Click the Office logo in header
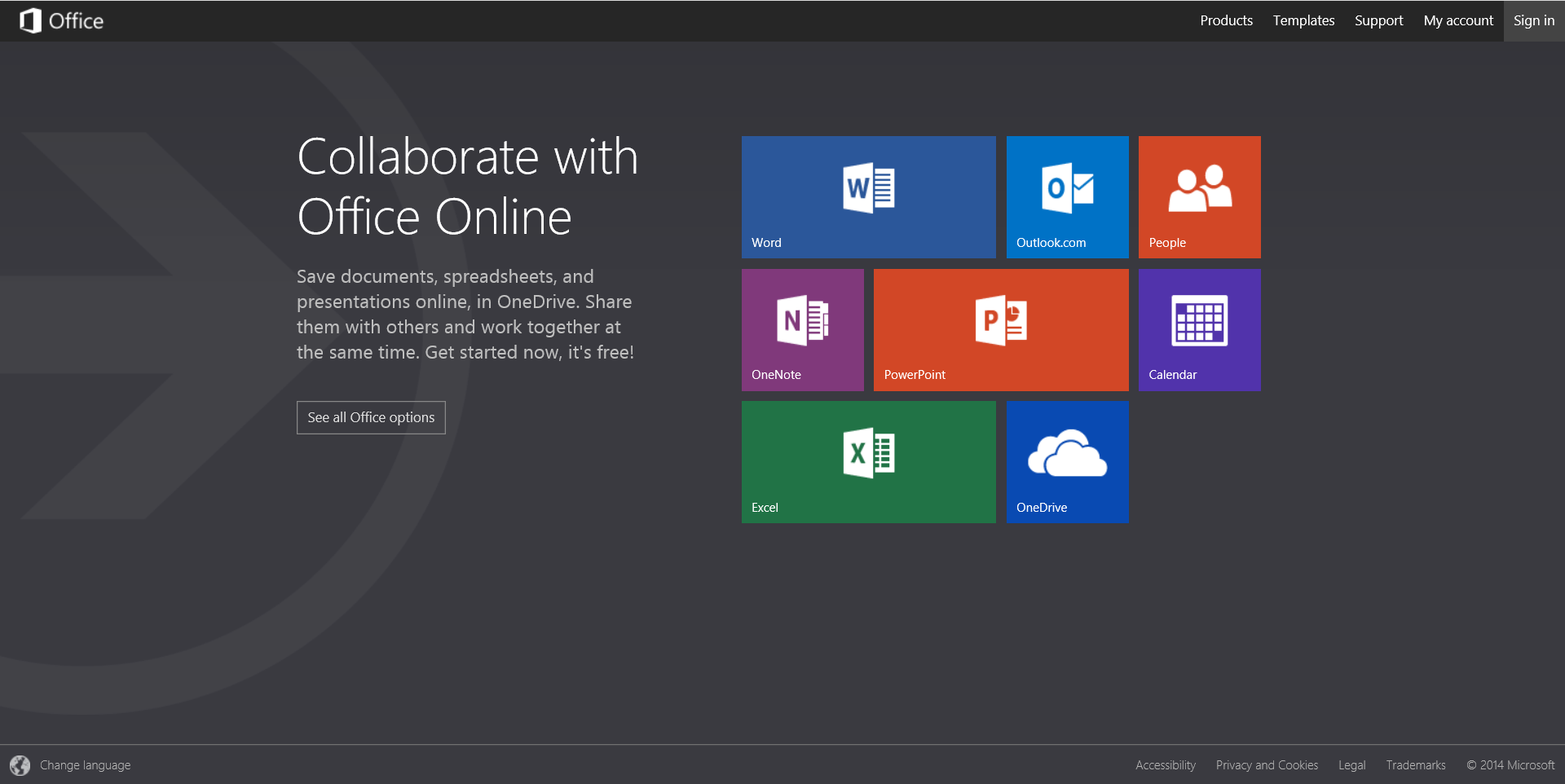Screen dimensions: 1565x784 coord(62,21)
